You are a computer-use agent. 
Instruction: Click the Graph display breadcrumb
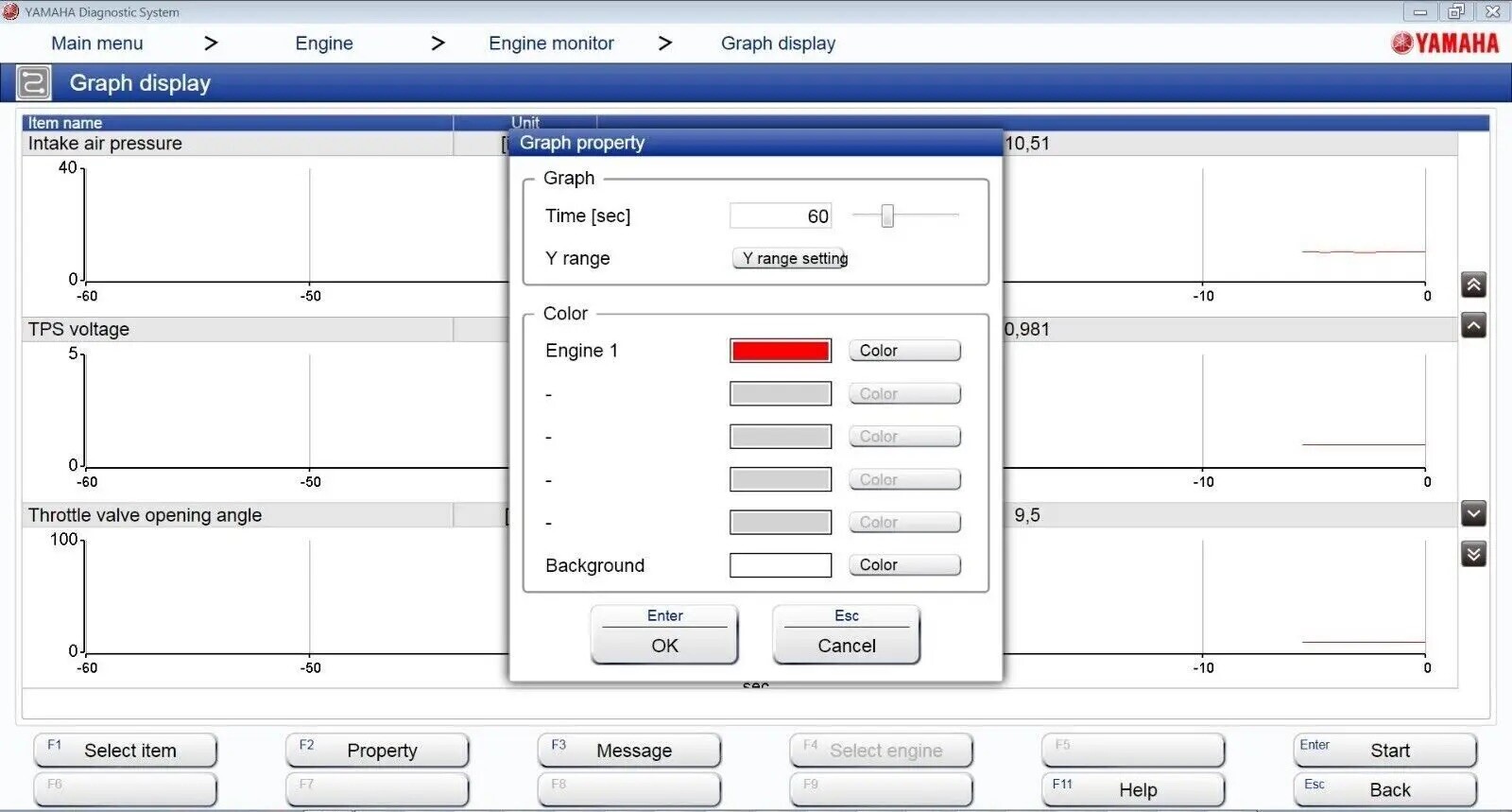pos(778,43)
